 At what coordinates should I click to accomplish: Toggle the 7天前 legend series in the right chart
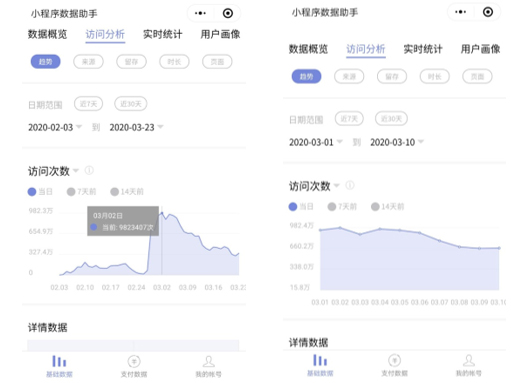[x=342, y=207]
